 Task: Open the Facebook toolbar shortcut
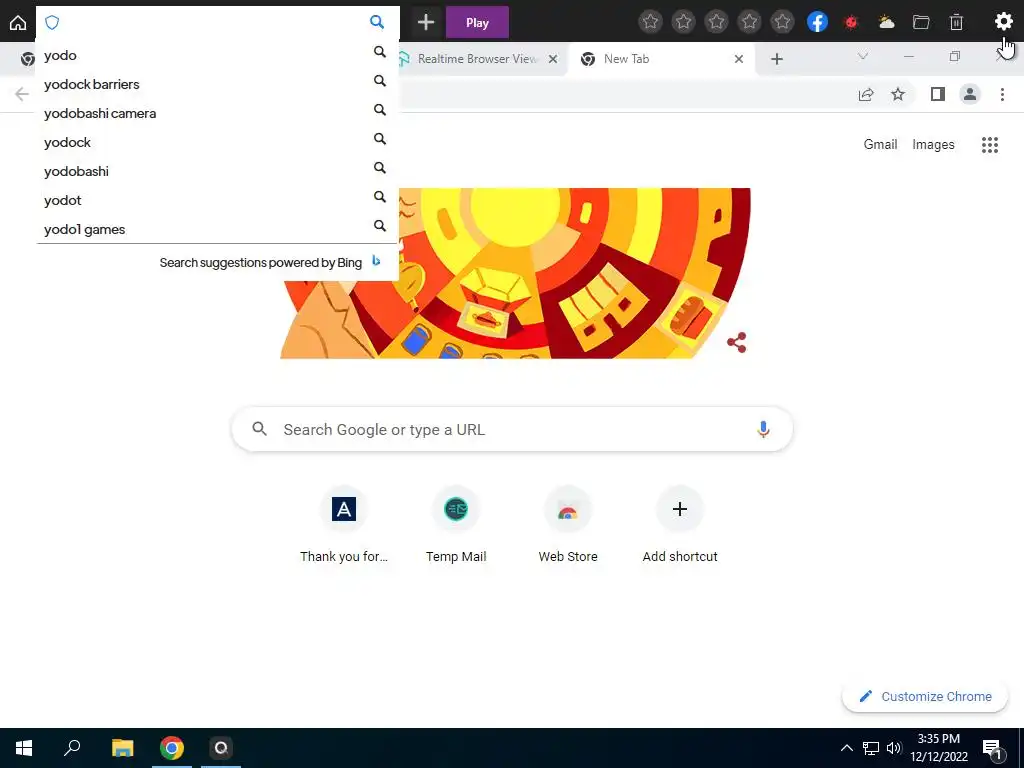817,22
